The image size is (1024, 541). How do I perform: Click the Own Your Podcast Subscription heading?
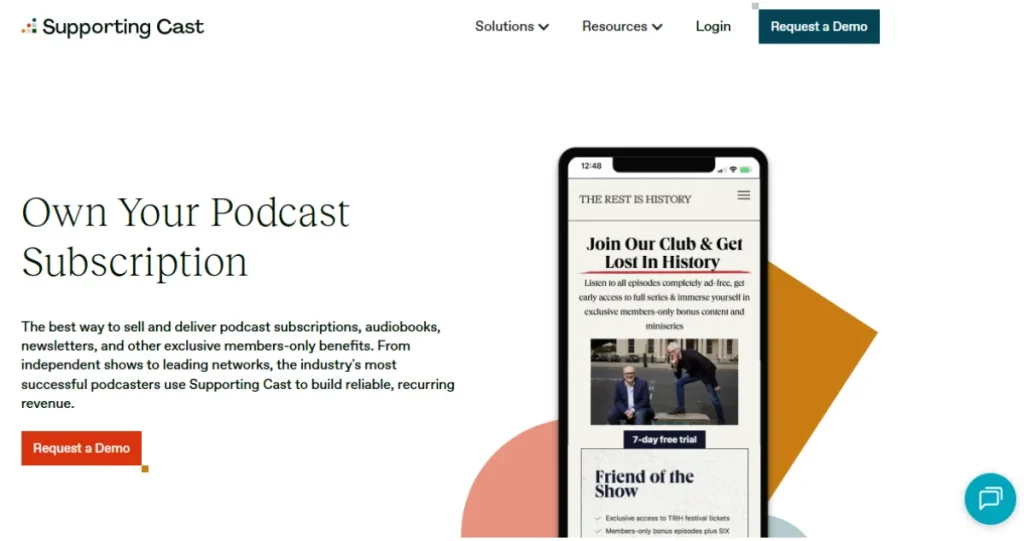coord(185,237)
